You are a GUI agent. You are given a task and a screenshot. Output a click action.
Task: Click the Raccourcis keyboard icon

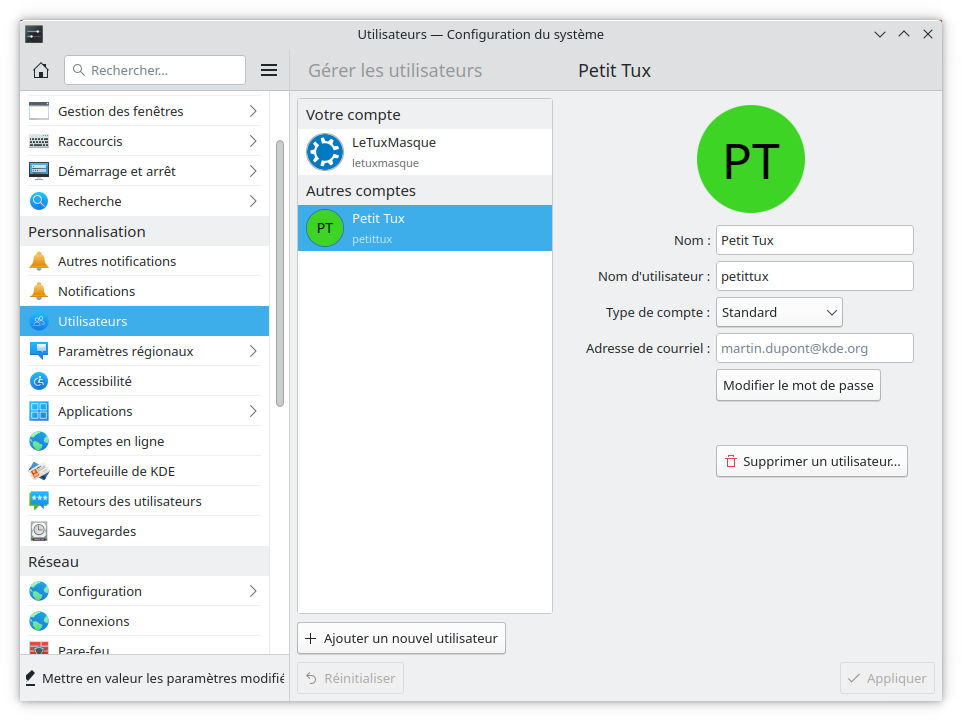[x=39, y=141]
